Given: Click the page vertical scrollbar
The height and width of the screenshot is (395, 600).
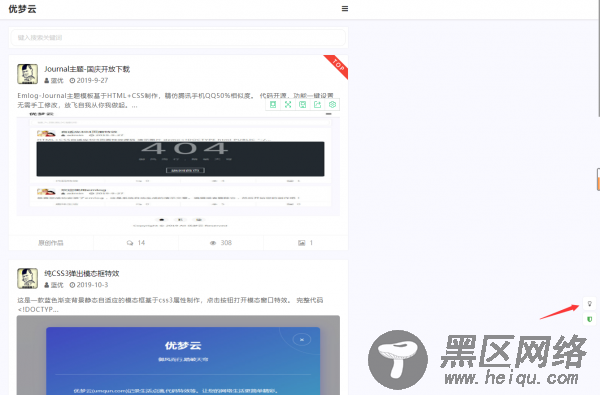Looking at the screenshot, I should pyautogui.click(x=598, y=57).
